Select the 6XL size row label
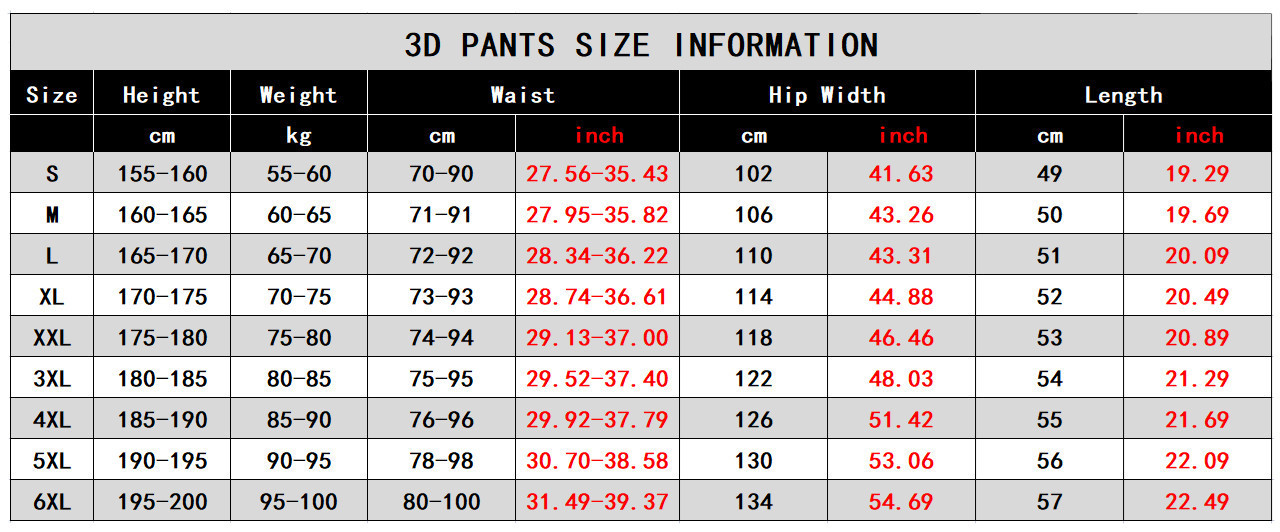The width and height of the screenshot is (1280, 532). pyautogui.click(x=52, y=502)
